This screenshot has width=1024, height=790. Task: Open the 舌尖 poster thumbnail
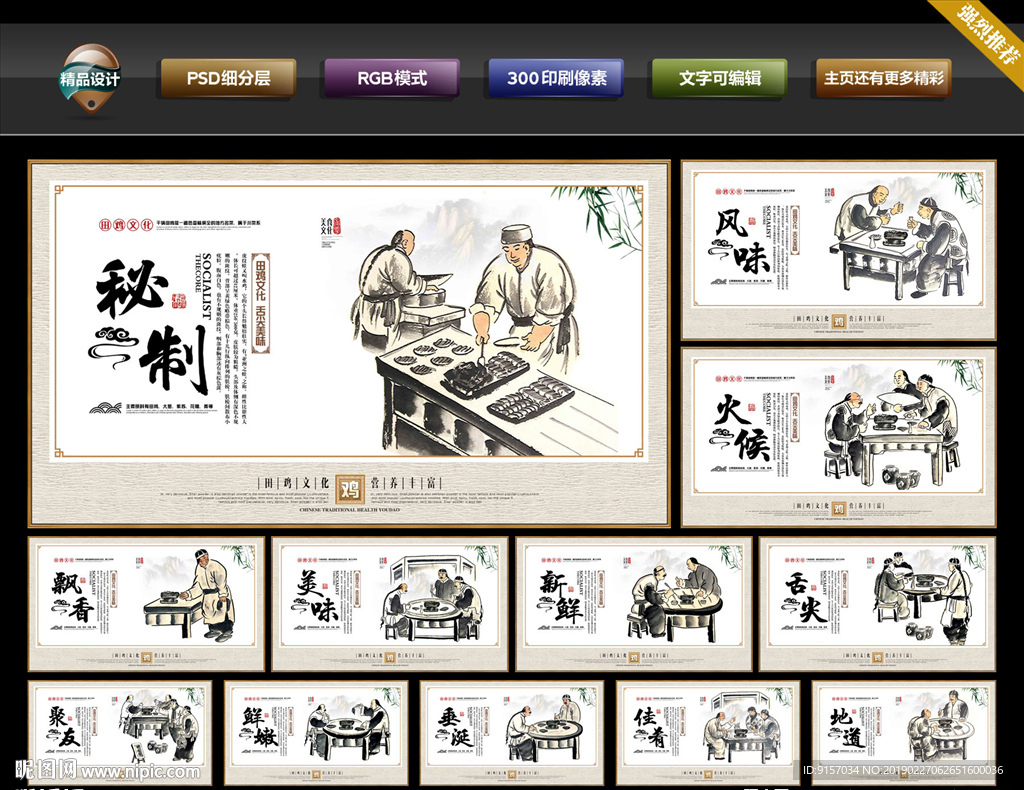[x=877, y=604]
